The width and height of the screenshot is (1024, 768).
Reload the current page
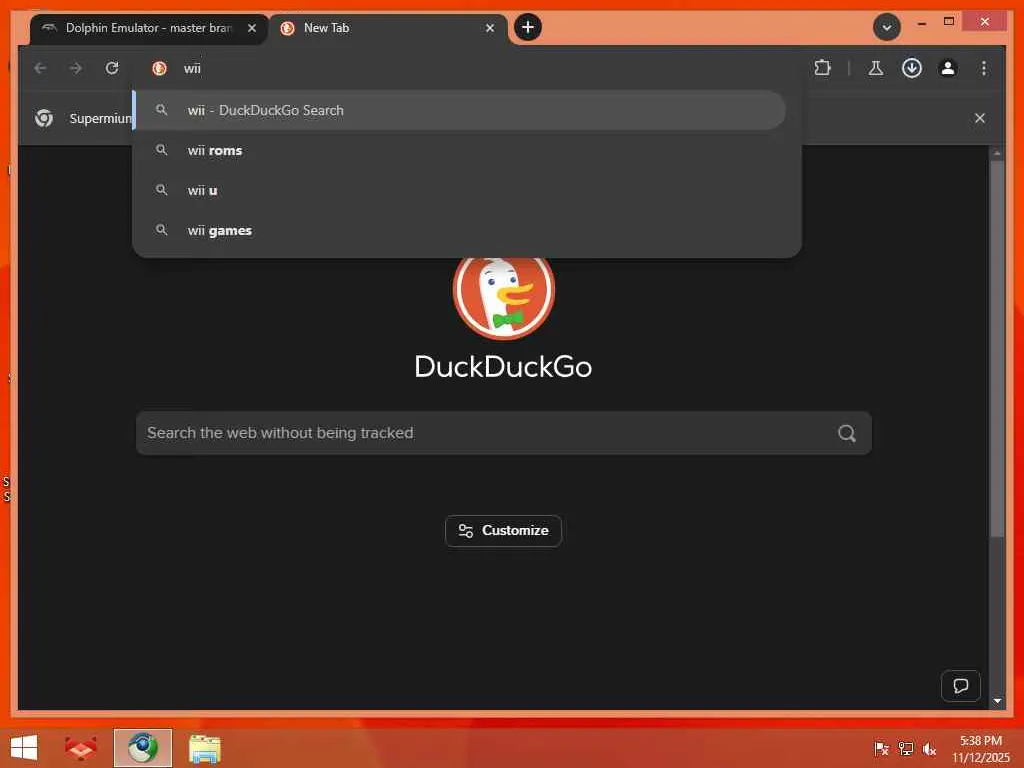pos(112,68)
